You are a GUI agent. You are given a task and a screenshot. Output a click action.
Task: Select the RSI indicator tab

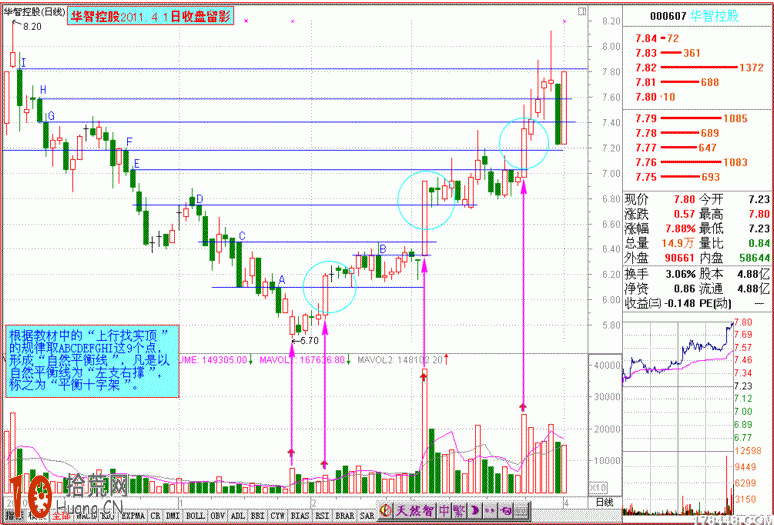coord(322,516)
